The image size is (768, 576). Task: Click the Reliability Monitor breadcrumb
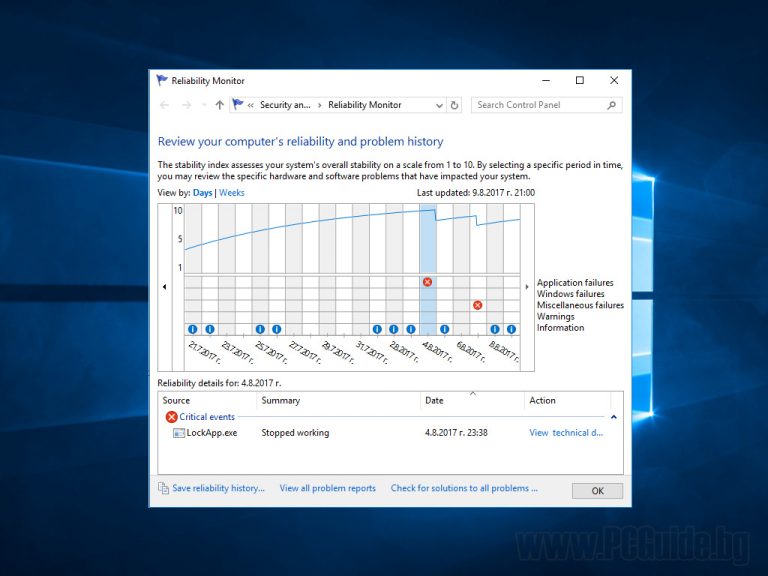tap(364, 105)
